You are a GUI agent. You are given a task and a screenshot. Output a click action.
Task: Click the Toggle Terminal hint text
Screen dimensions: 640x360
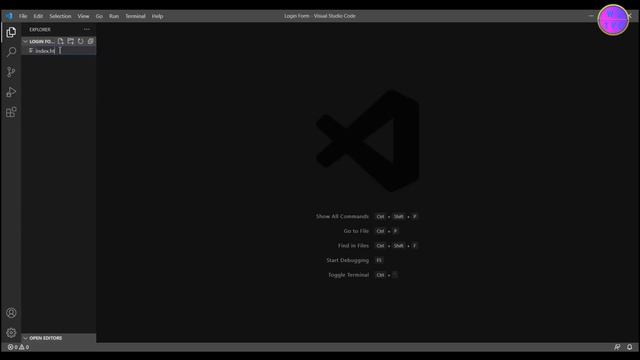348,275
